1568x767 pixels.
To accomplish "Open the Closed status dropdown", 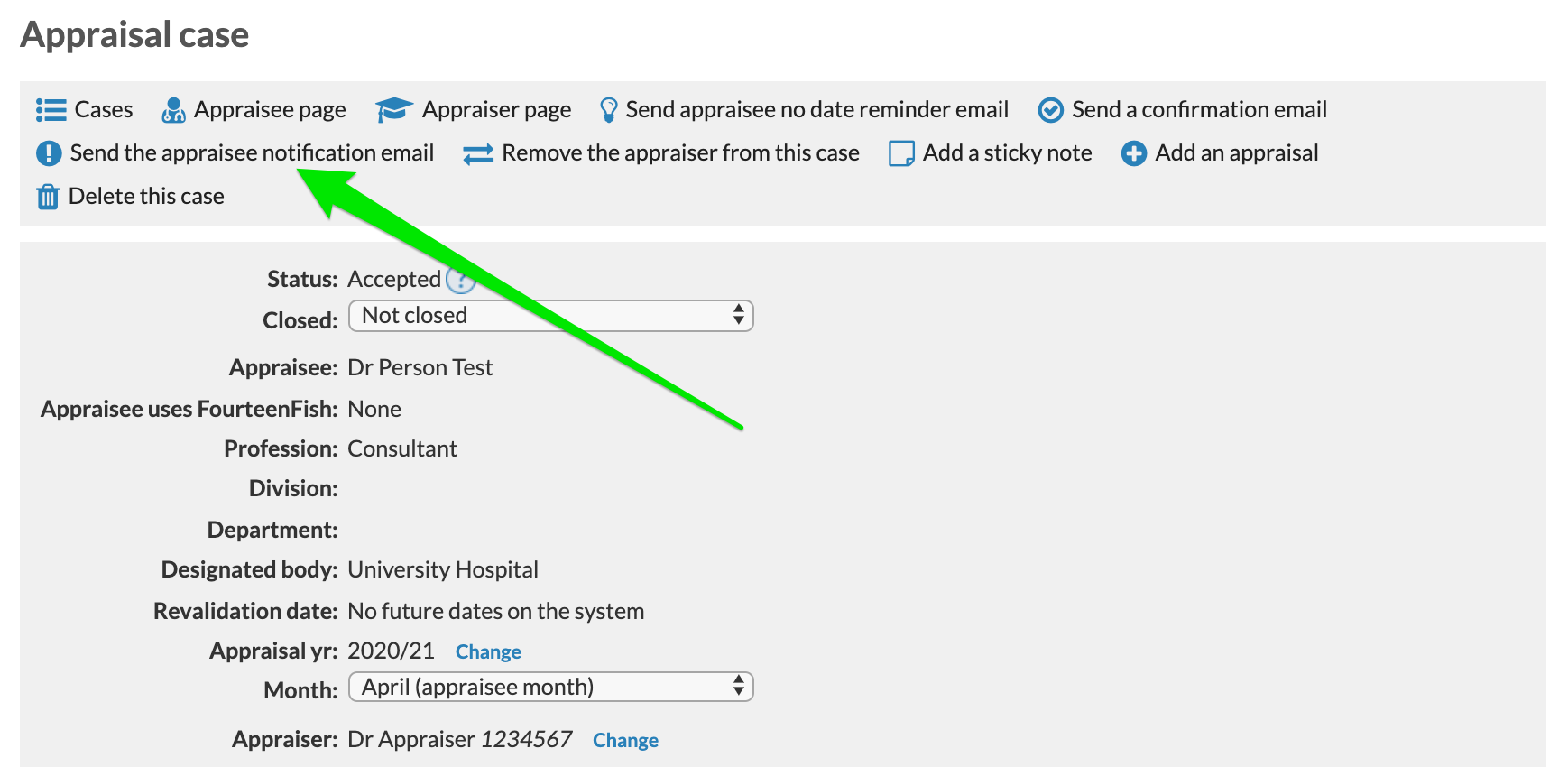I will (x=551, y=316).
